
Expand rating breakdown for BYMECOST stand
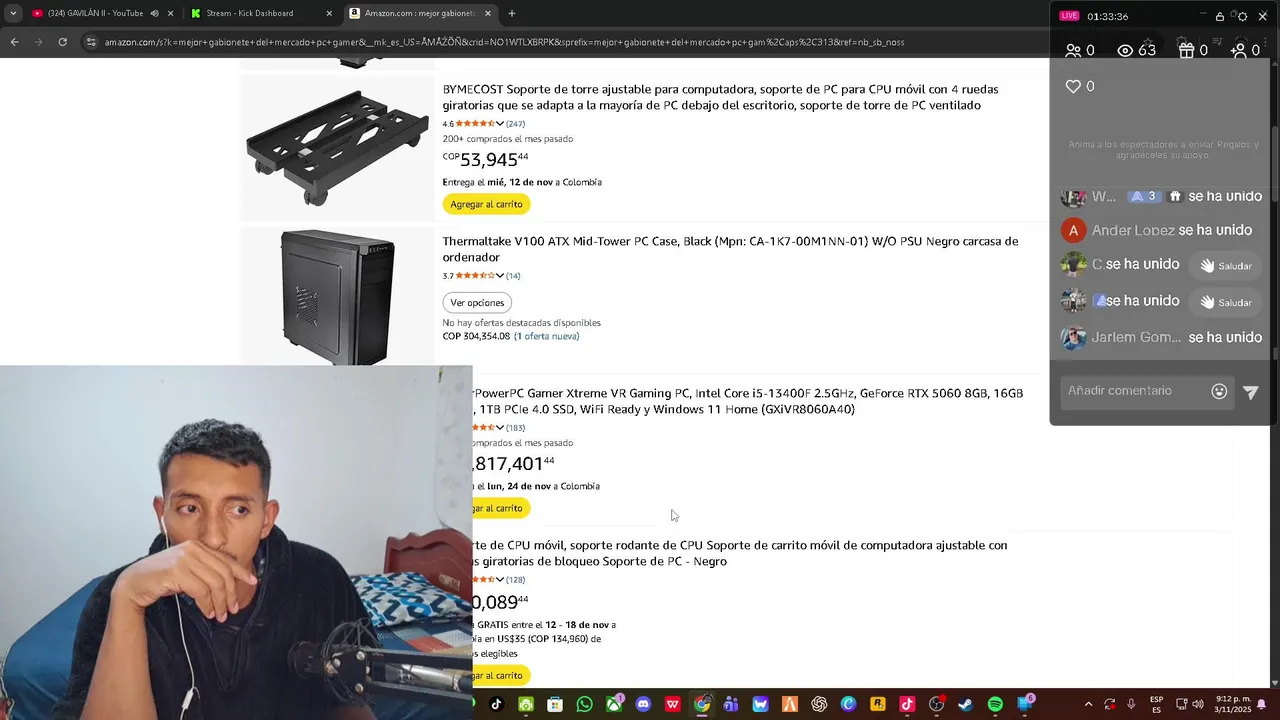click(x=500, y=124)
